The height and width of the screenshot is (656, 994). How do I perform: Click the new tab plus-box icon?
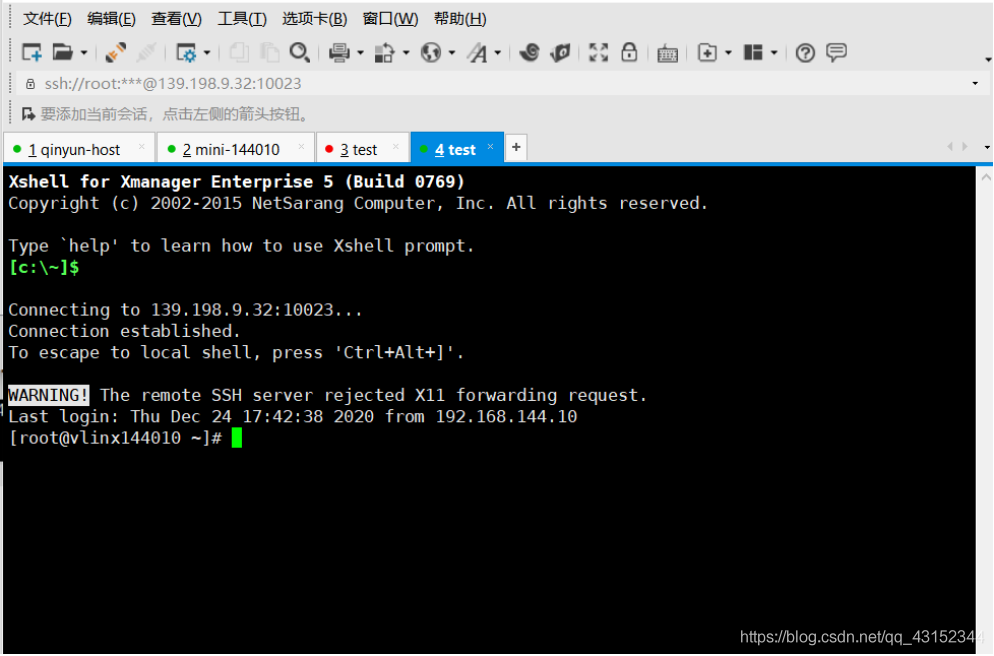click(707, 52)
